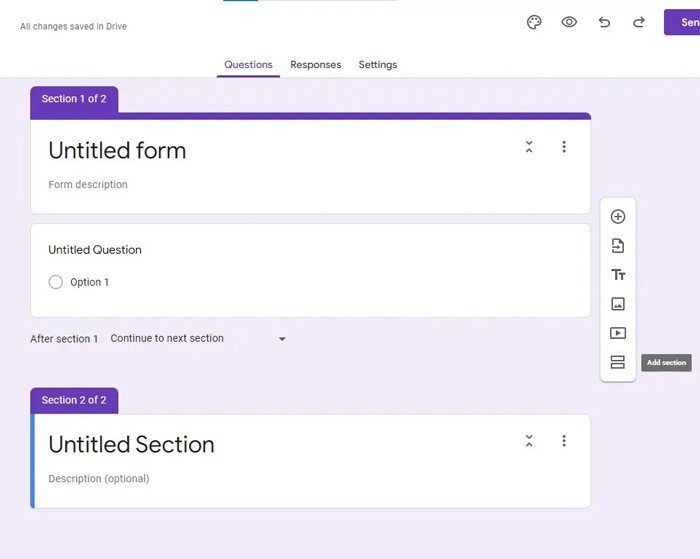Image resolution: width=700 pixels, height=559 pixels.
Task: Preview the form with eye icon
Action: [x=569, y=22]
